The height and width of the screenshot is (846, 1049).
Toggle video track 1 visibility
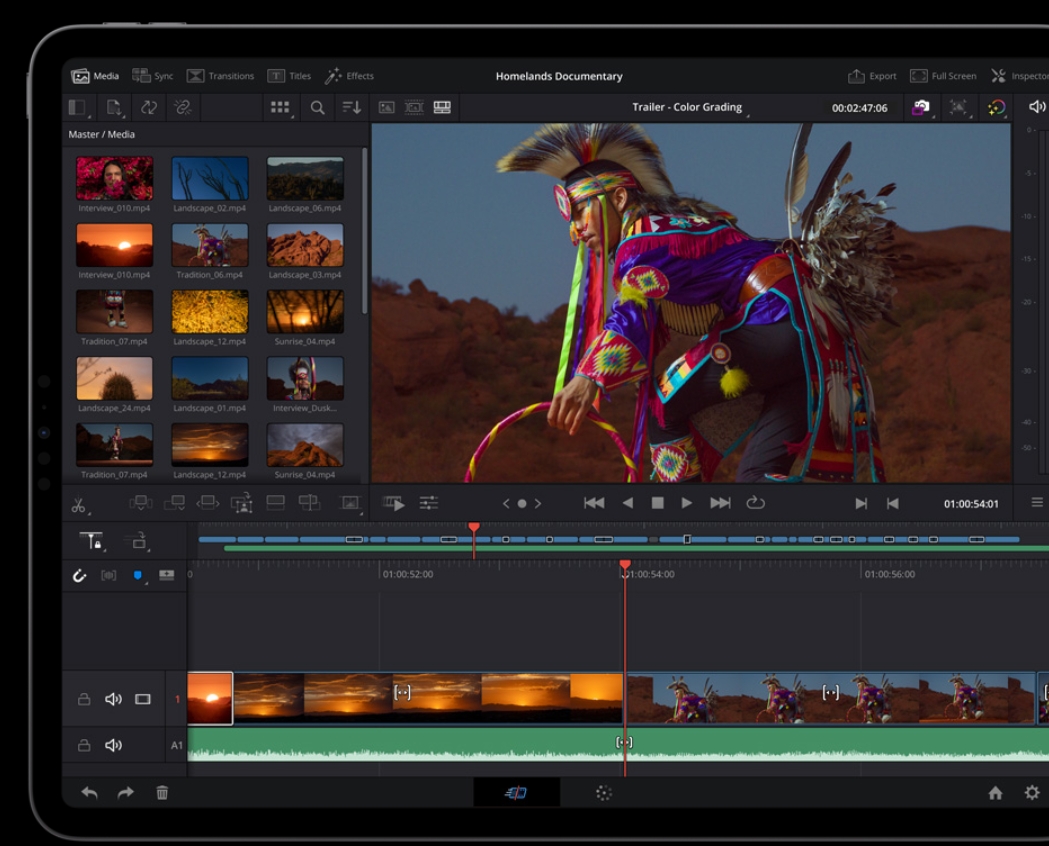point(143,700)
